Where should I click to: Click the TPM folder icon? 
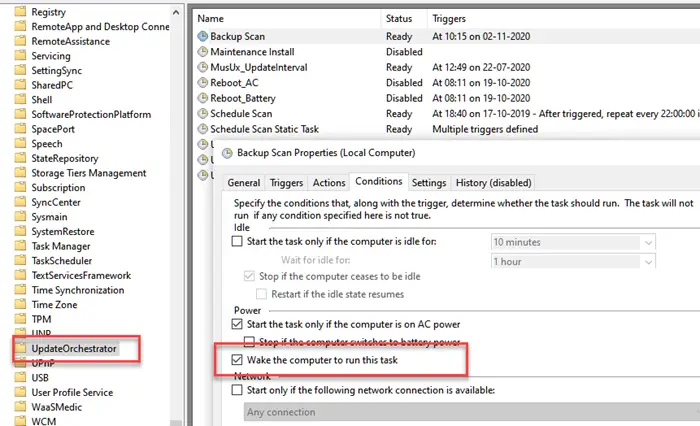coord(20,319)
